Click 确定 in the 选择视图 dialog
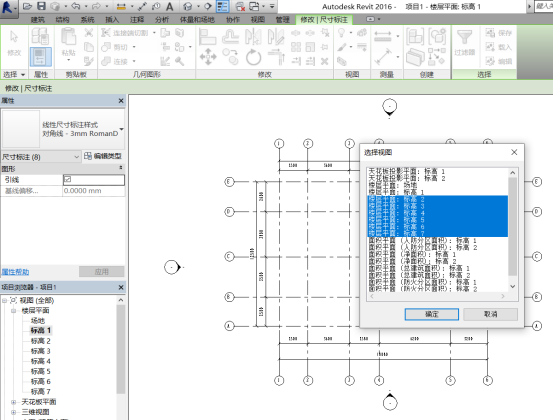554x420 pixels. pyautogui.click(x=431, y=314)
